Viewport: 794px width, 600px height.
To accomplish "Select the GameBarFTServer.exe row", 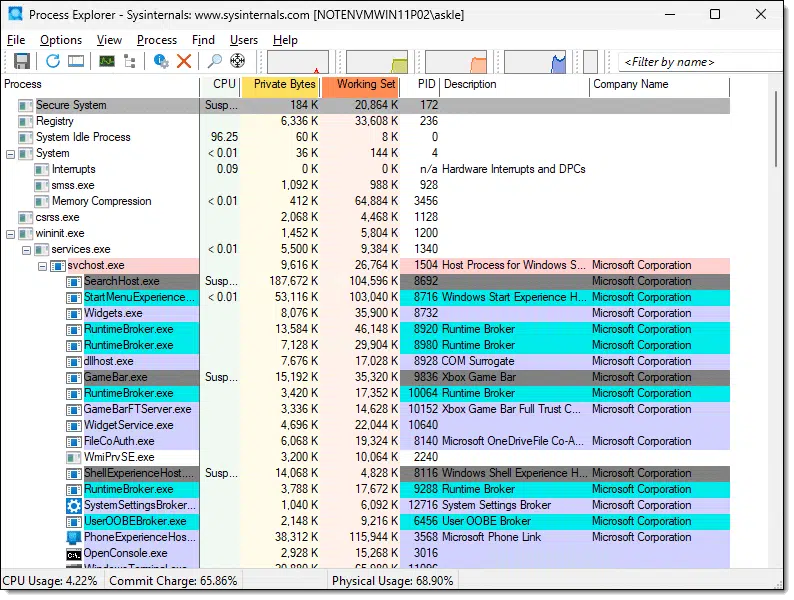I will 365,409.
